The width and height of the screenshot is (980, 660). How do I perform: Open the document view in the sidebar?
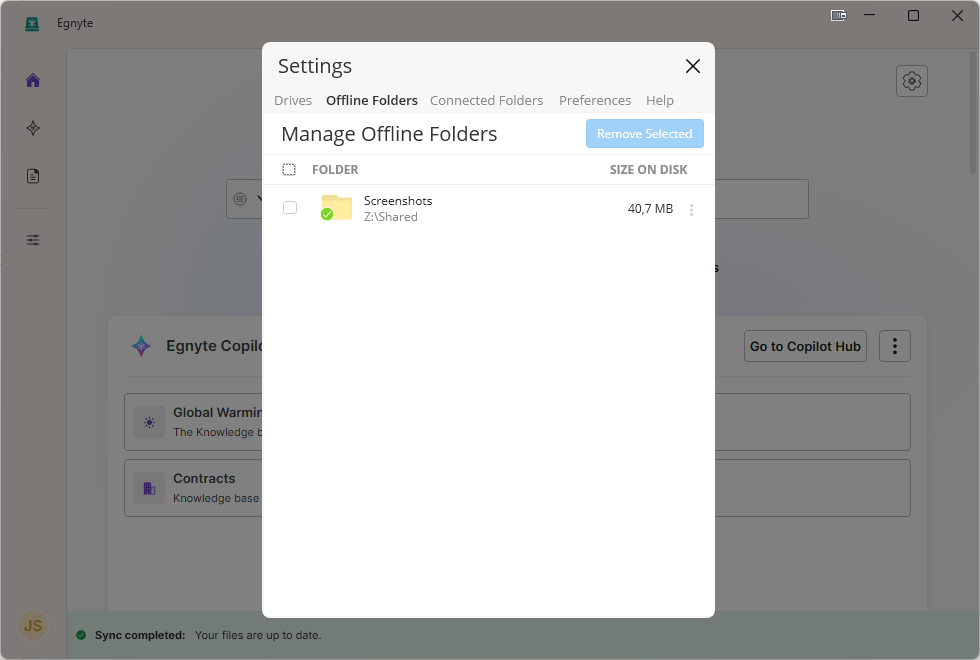tap(32, 175)
